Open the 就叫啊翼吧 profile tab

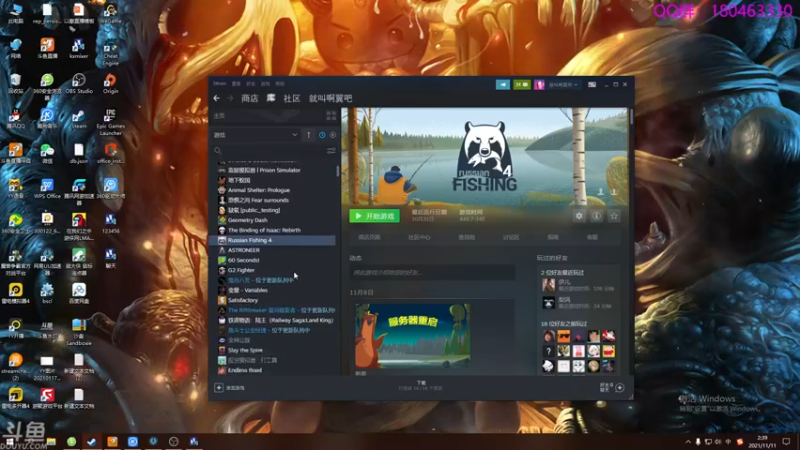[331, 98]
